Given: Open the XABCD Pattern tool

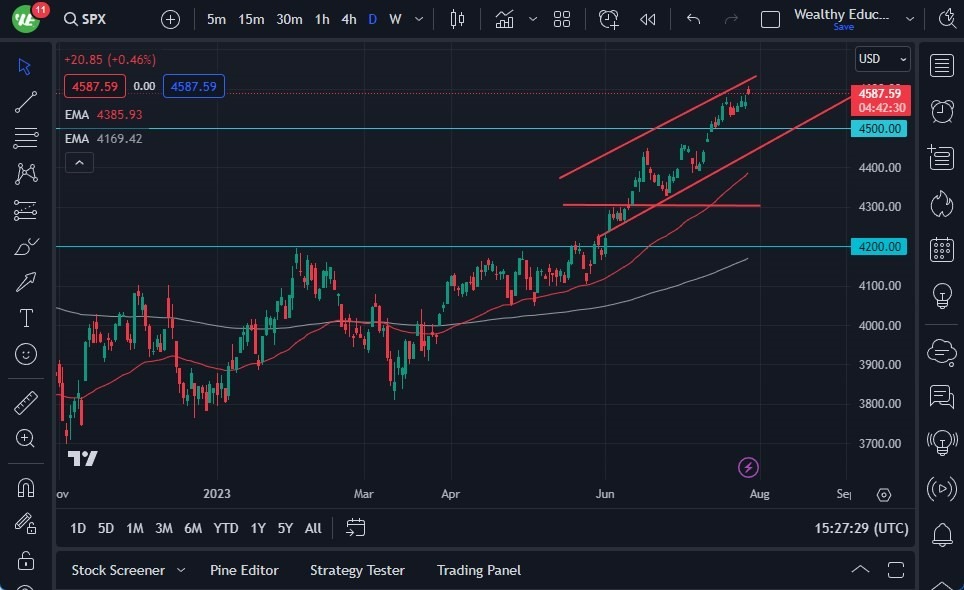Looking at the screenshot, I should pos(26,174).
